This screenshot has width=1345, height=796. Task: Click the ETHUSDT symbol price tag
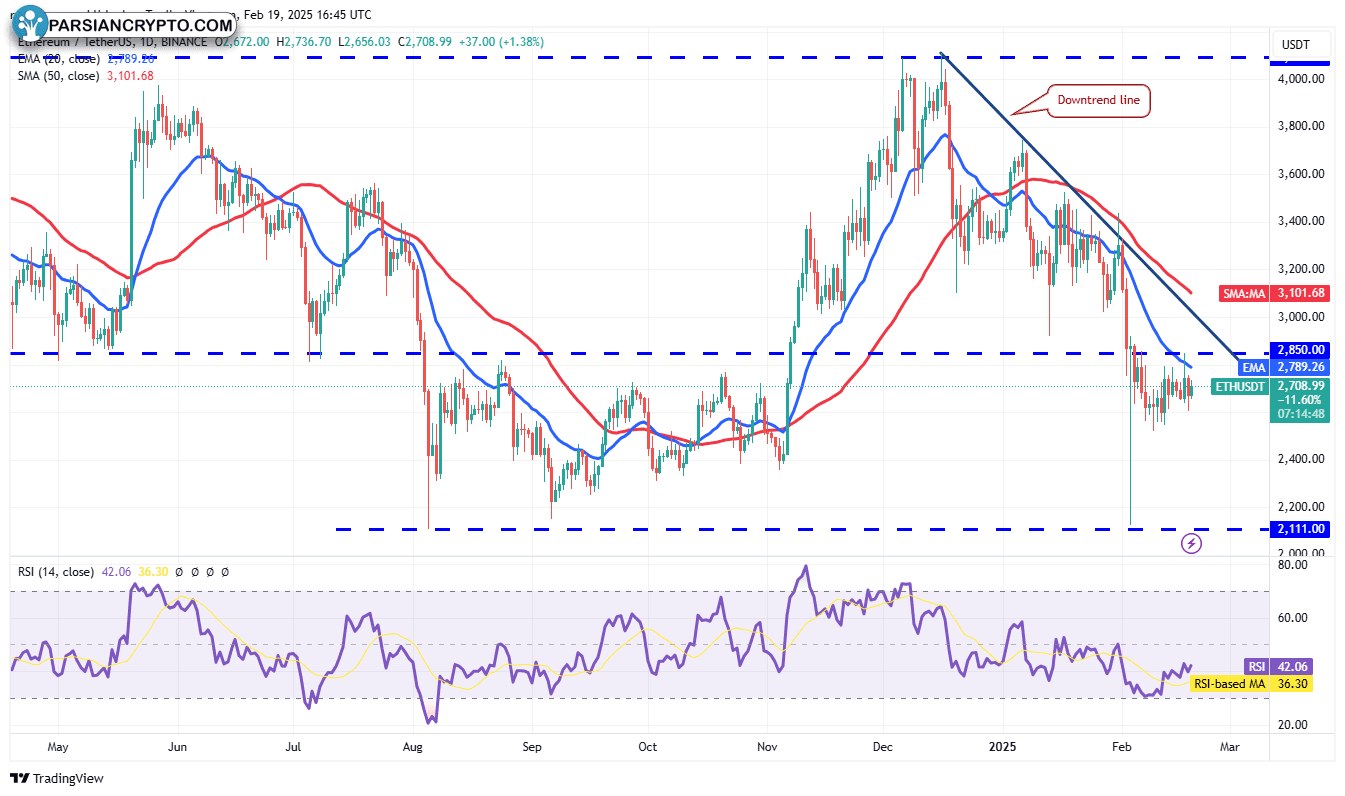pyautogui.click(x=1240, y=386)
